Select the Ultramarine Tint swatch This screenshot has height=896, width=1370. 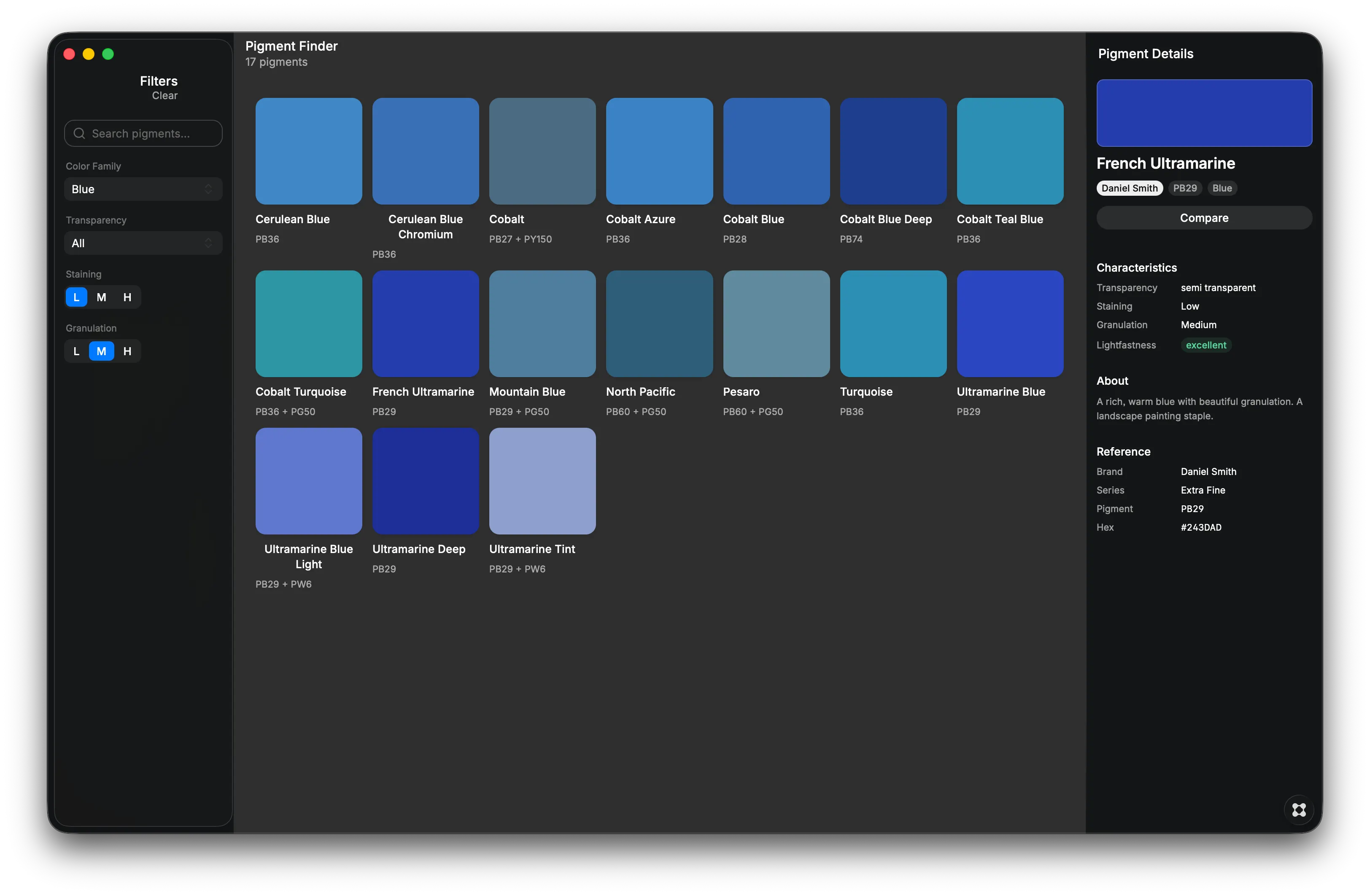point(542,481)
